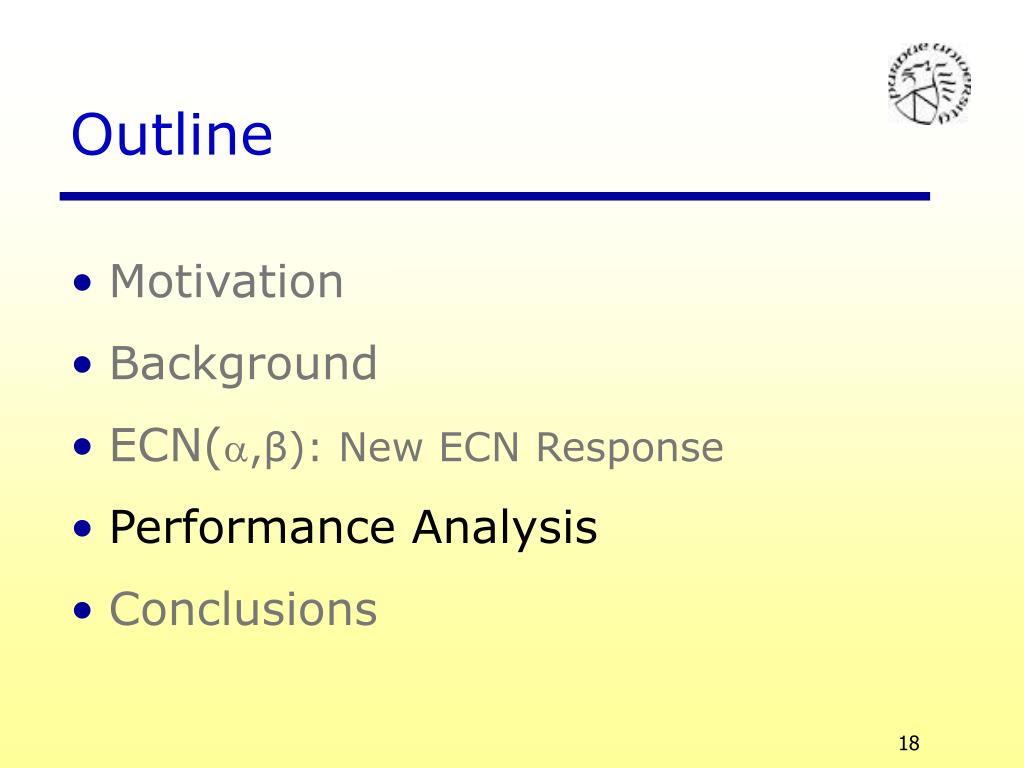Click the Purdue University seal logo

[x=929, y=82]
